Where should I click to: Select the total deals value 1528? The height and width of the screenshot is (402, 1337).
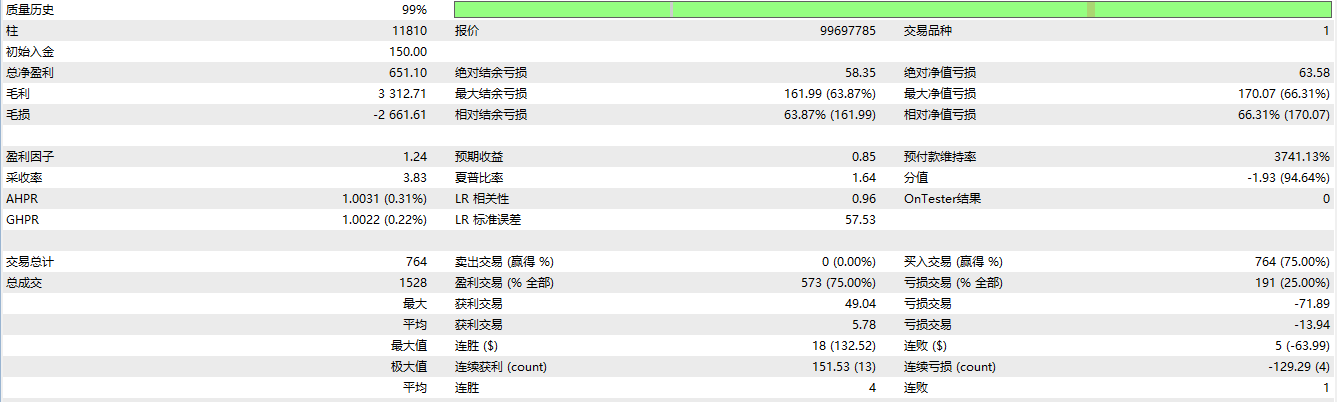click(414, 283)
